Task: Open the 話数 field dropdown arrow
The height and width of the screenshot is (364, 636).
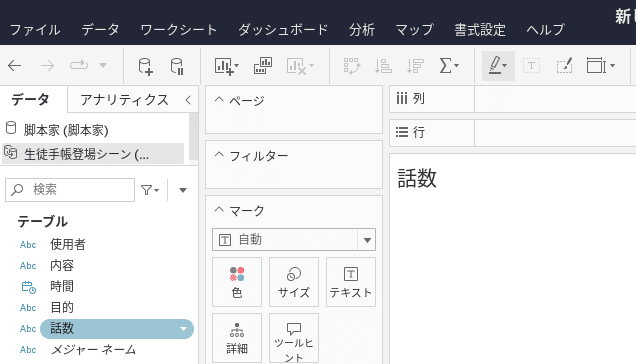Action: point(183,329)
